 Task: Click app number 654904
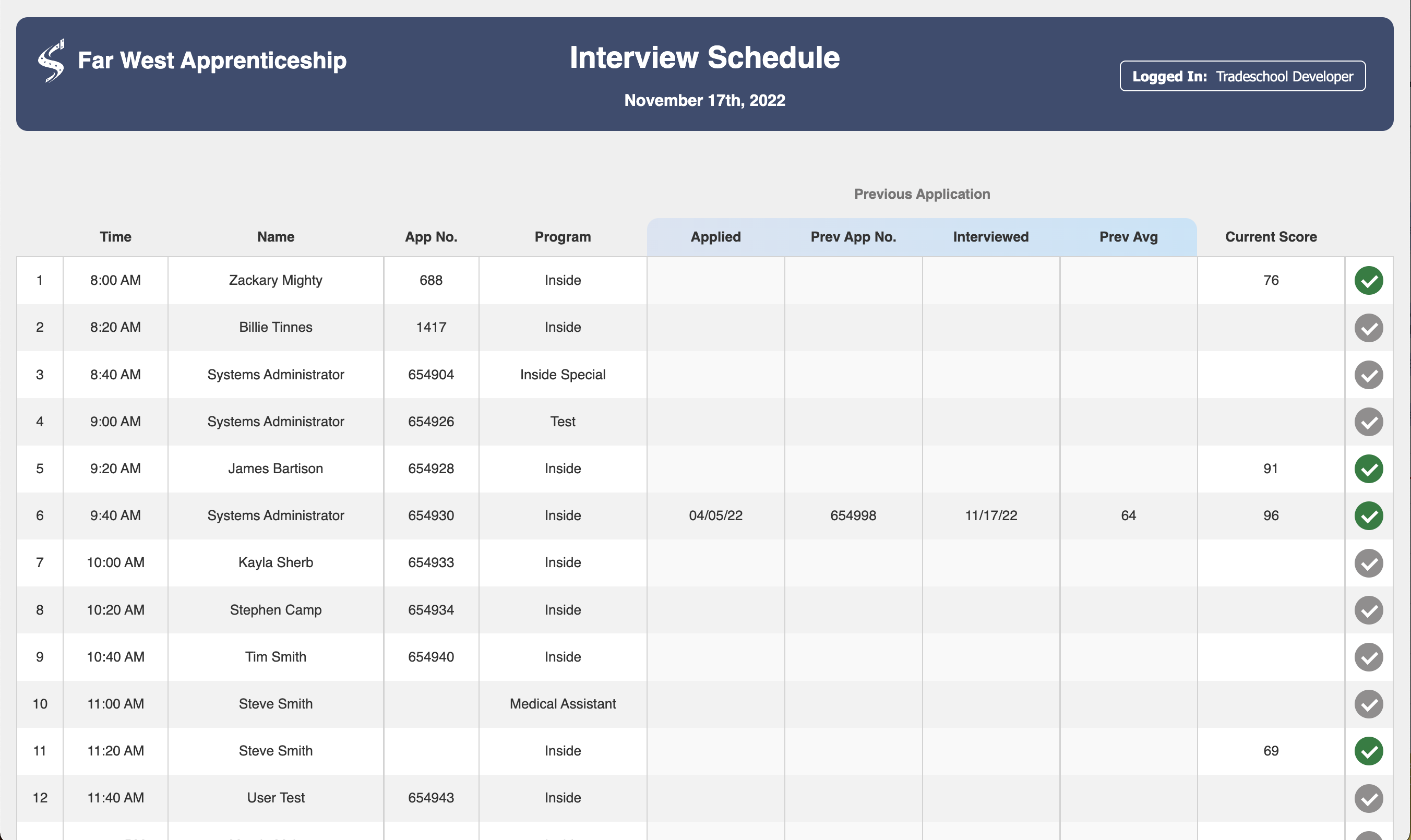pos(431,374)
